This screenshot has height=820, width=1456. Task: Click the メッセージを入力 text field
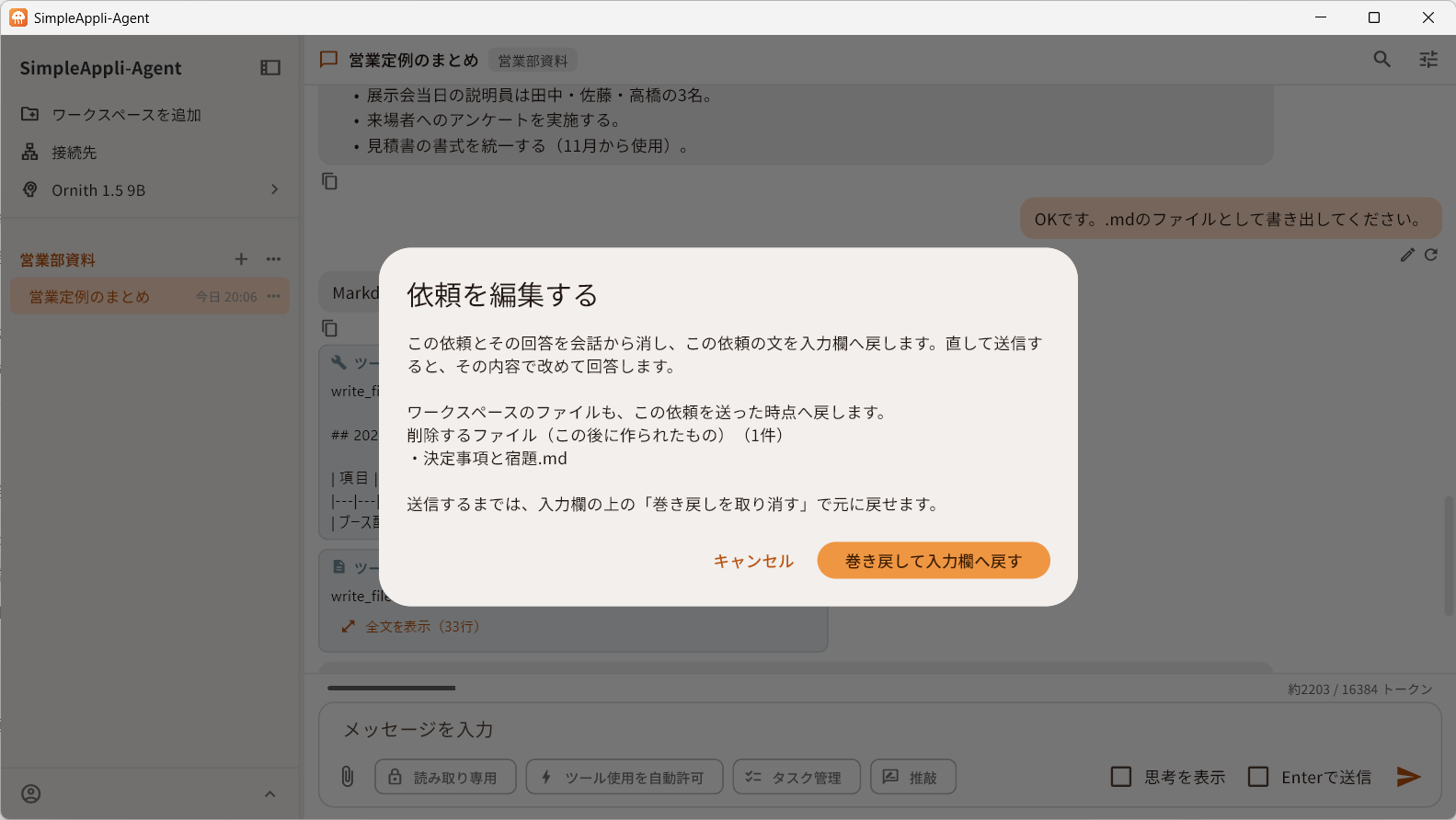pos(879,730)
